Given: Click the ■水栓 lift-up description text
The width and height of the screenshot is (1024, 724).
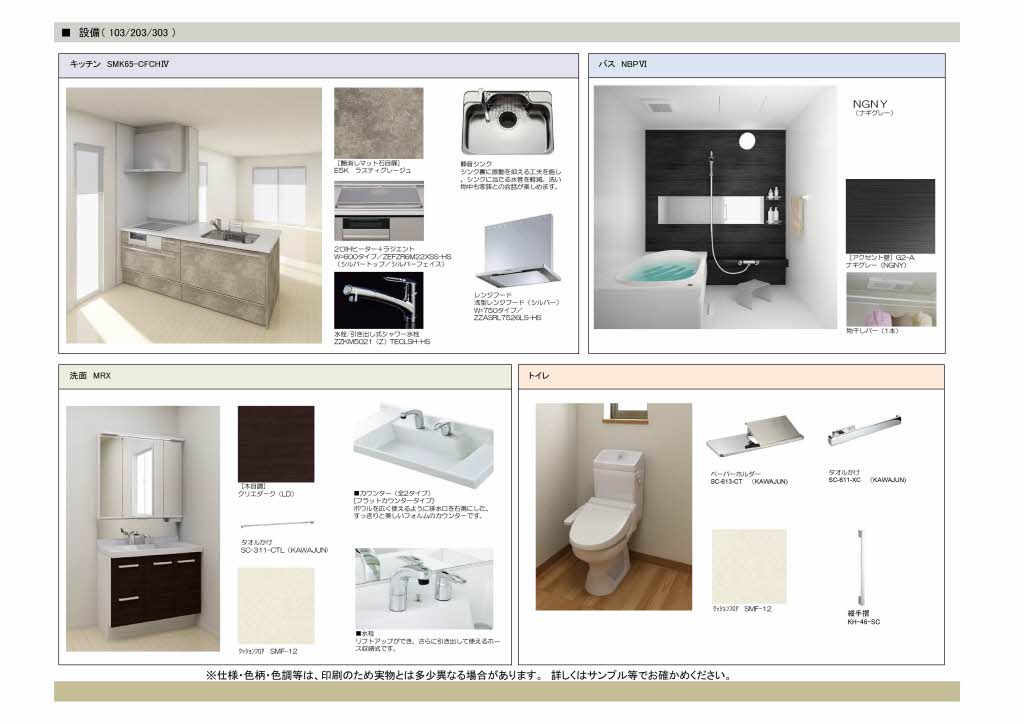Looking at the screenshot, I should point(427,641).
